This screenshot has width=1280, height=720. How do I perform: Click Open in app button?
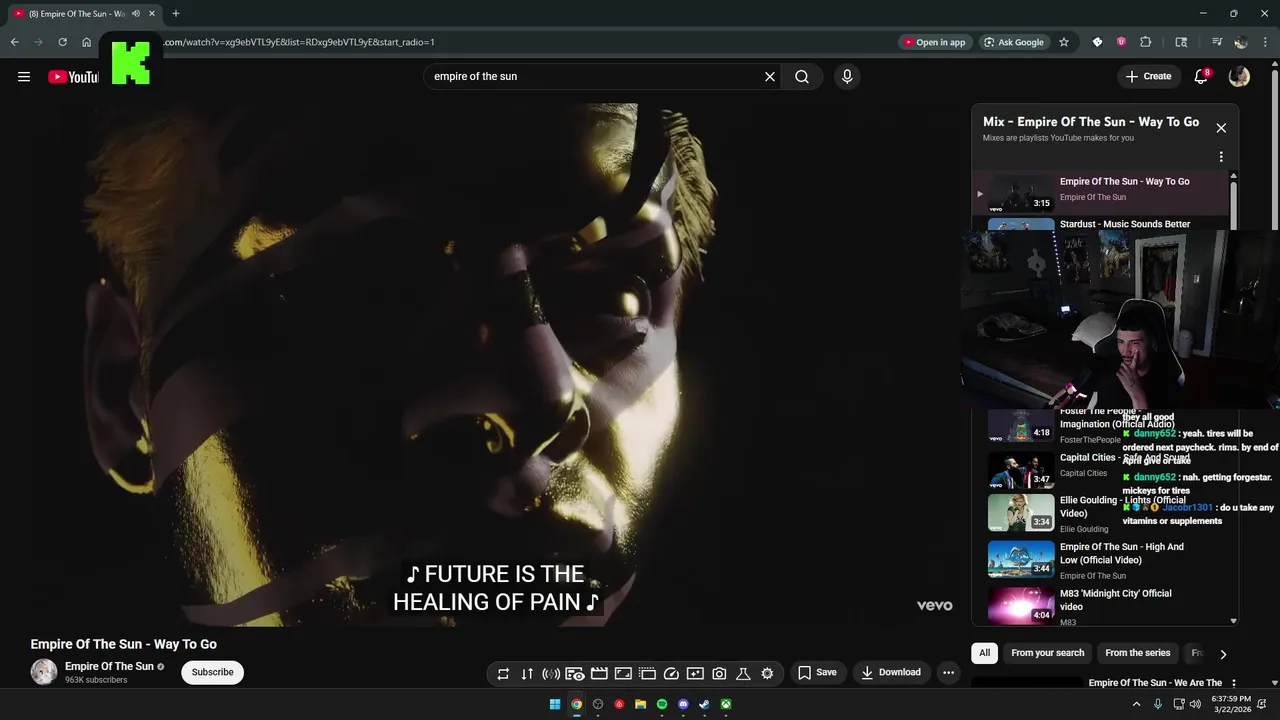coord(934,42)
